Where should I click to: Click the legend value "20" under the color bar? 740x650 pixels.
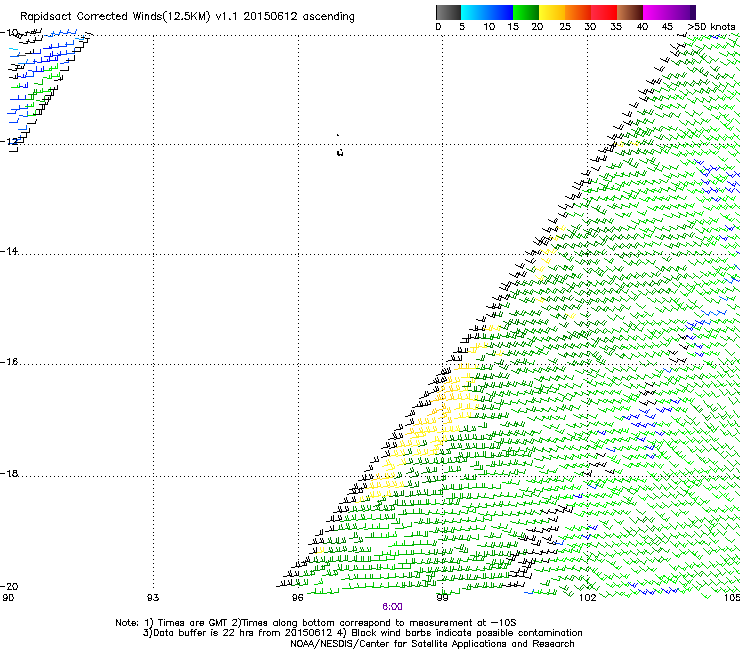tap(537, 27)
